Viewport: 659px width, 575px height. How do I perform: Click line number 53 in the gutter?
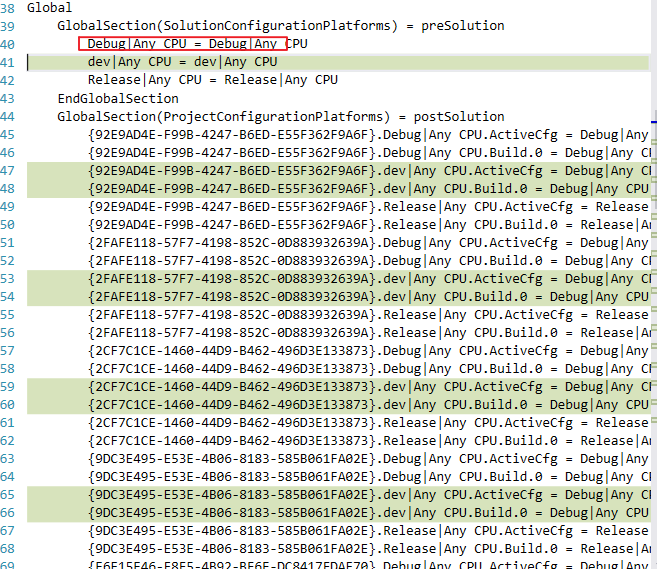click(x=7, y=279)
